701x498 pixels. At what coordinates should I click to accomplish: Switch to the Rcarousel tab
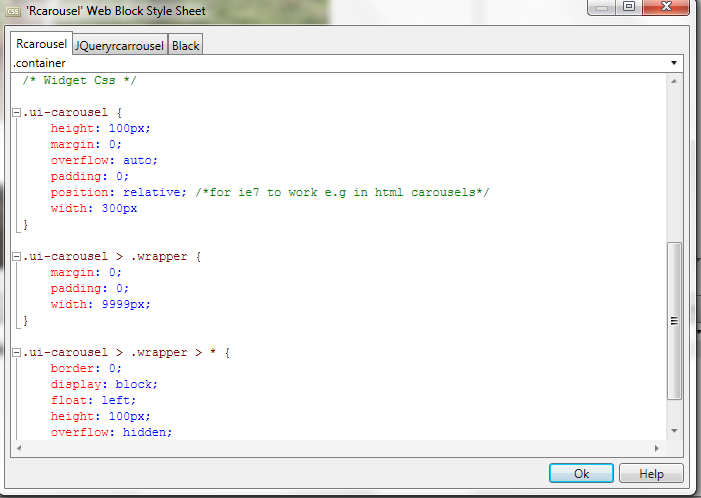pos(41,45)
